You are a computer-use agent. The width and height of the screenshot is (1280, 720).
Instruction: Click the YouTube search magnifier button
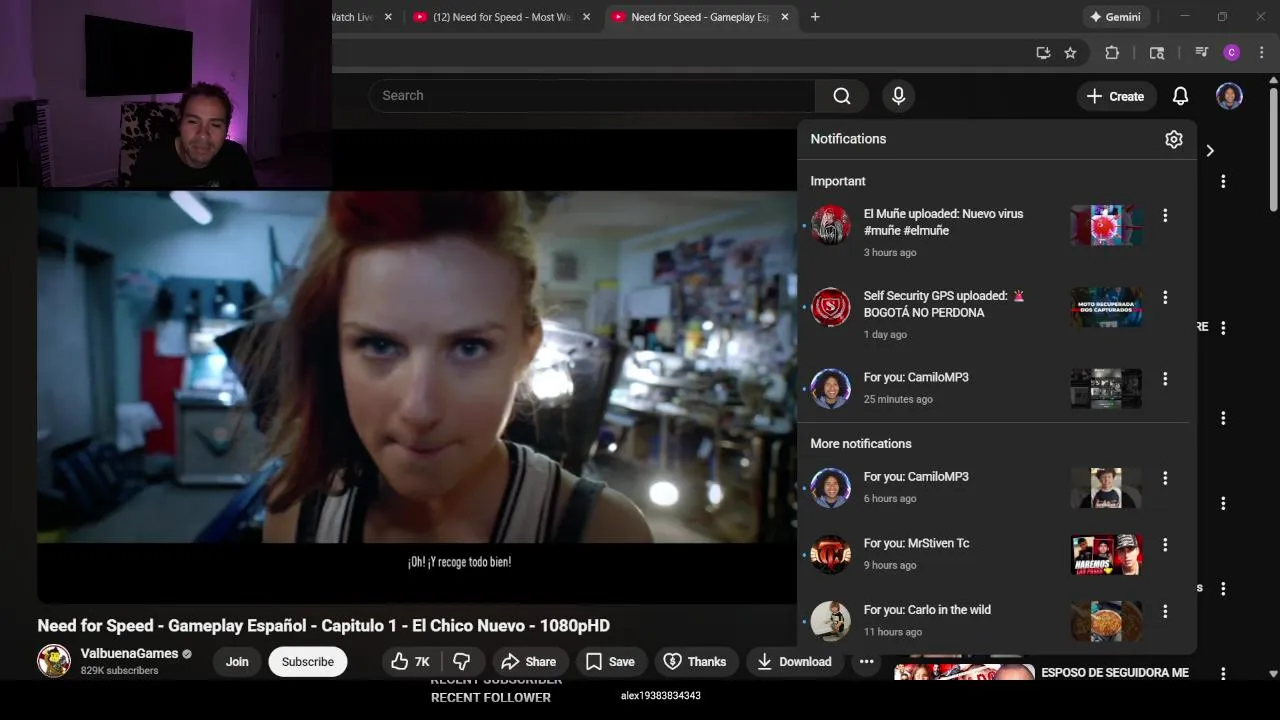click(x=842, y=96)
